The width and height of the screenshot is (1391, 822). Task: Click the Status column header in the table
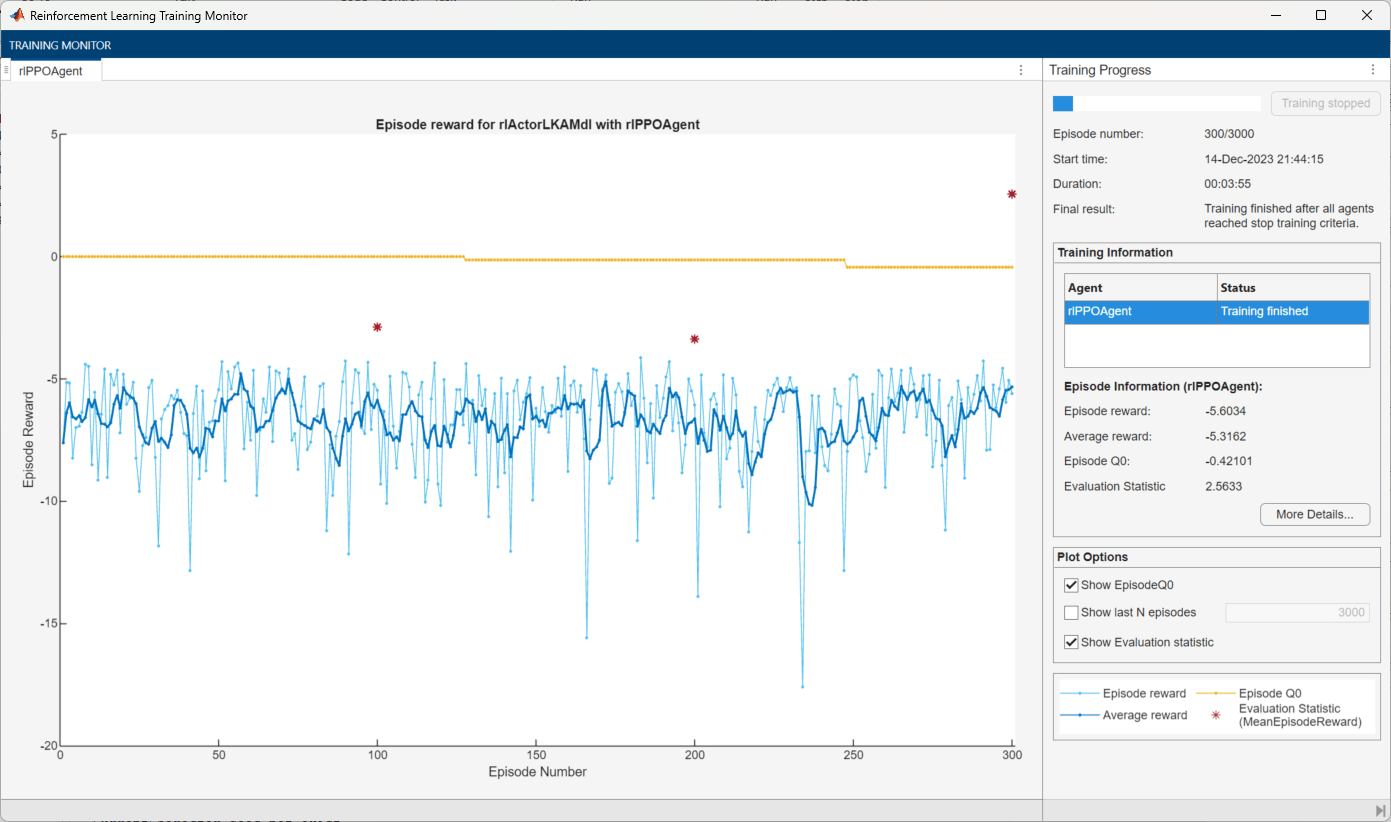[1293, 288]
